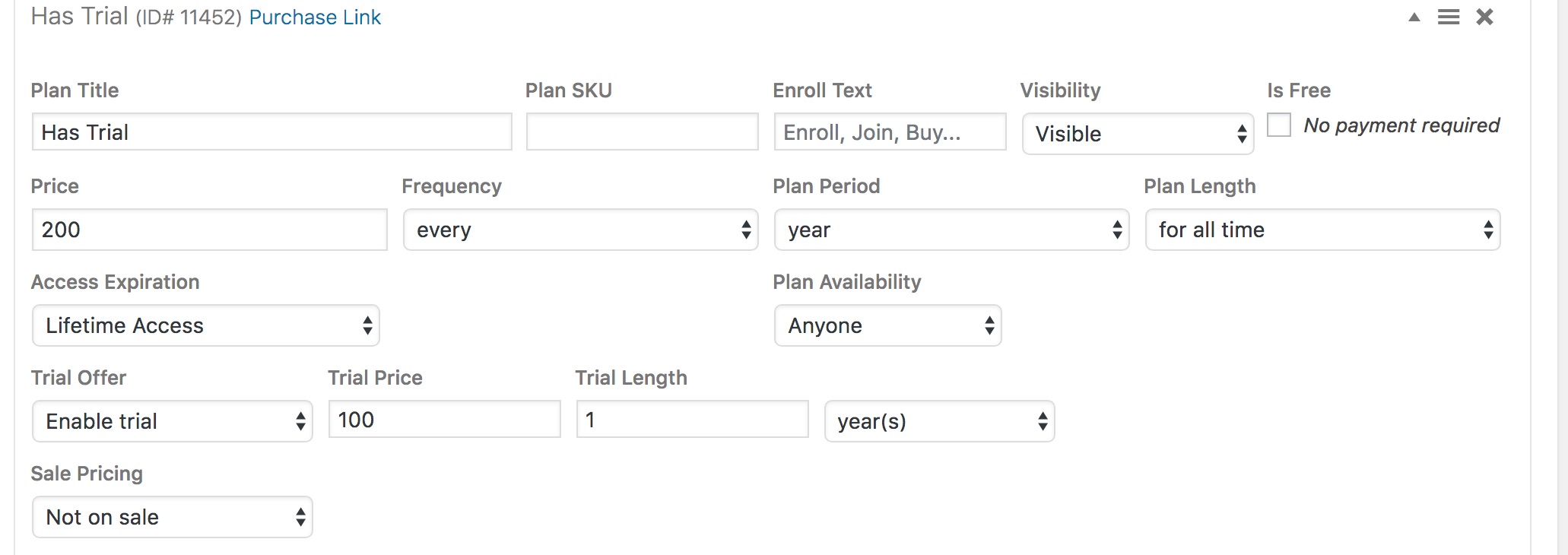Open the Sale Pricing dropdown
Viewport: 1568px width, 555px height.
tap(172, 517)
